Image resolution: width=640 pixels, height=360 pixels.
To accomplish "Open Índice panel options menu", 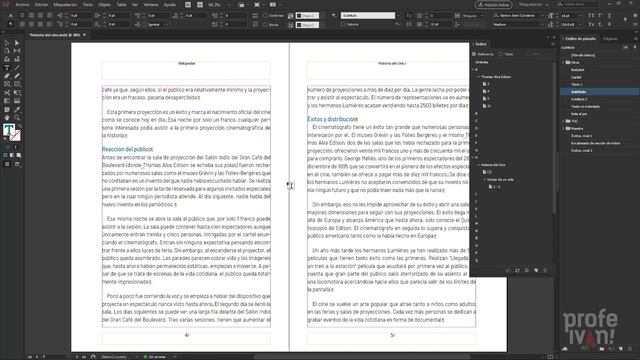I will coord(553,44).
